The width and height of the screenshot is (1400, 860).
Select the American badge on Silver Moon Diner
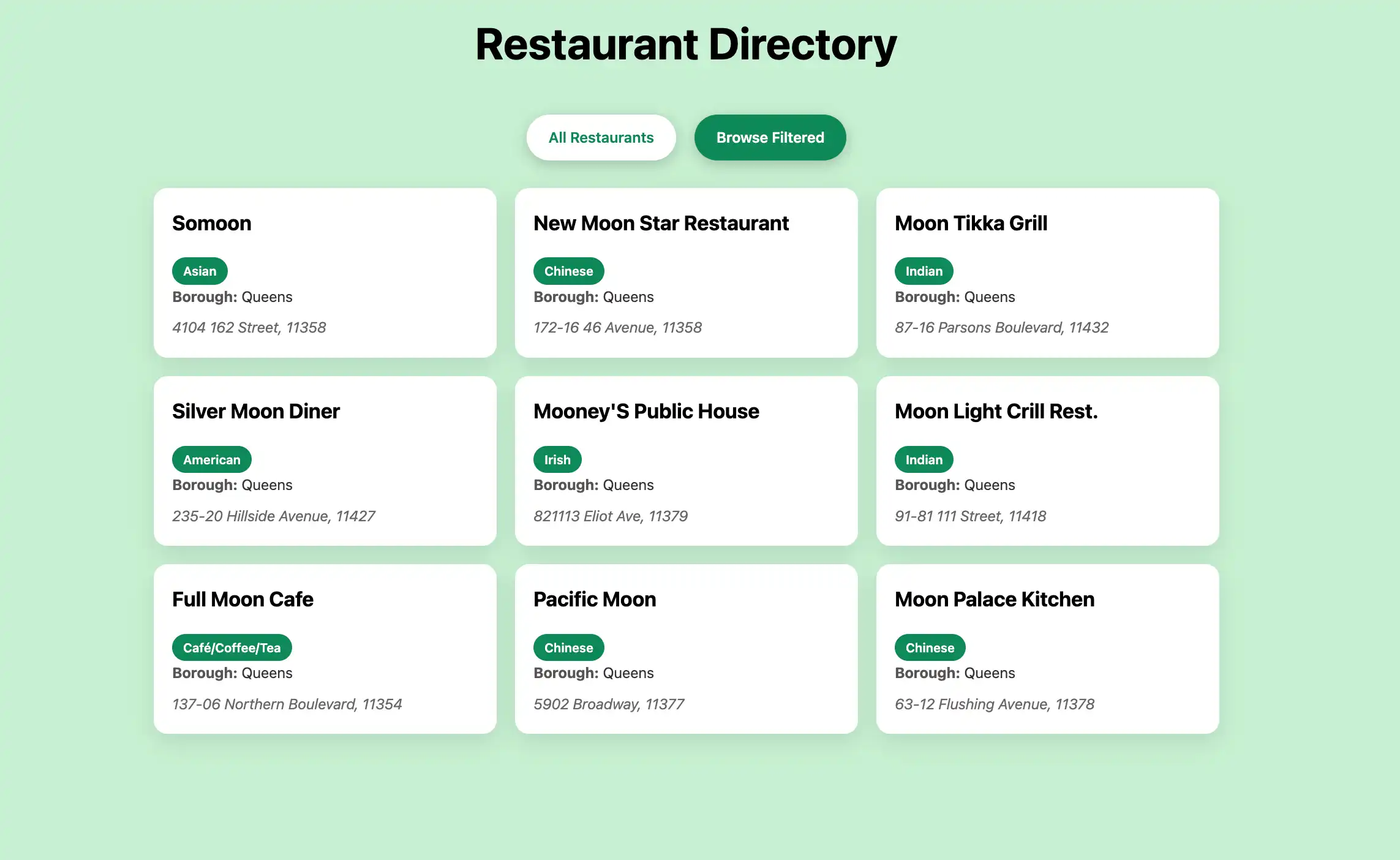[211, 459]
